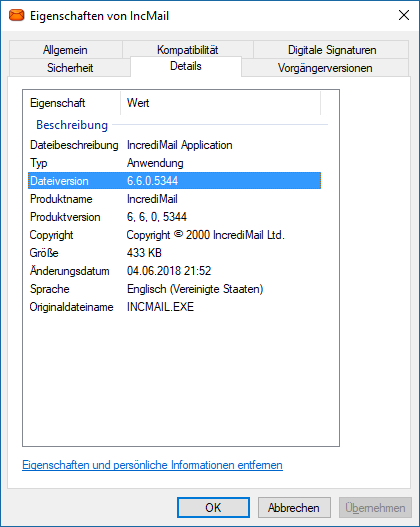Open the Kompatibilität tab
Viewport: 420px width, 527px height.
coord(187,50)
